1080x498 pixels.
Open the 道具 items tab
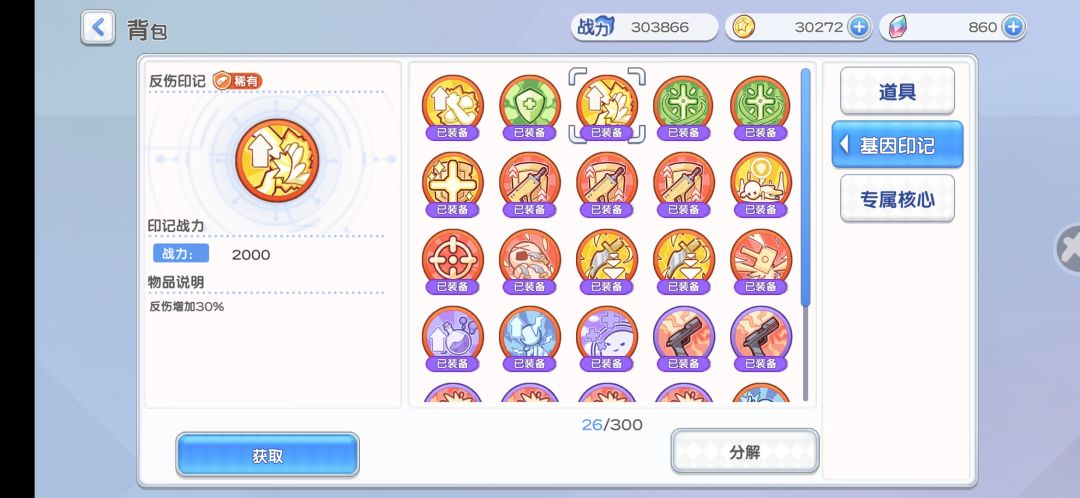point(897,91)
